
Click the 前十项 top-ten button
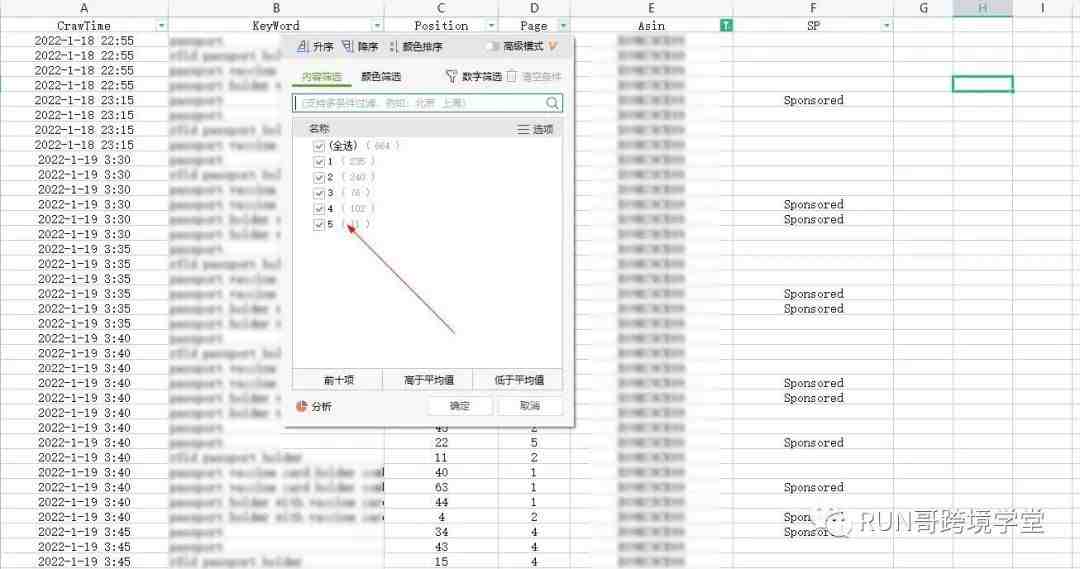click(x=338, y=380)
